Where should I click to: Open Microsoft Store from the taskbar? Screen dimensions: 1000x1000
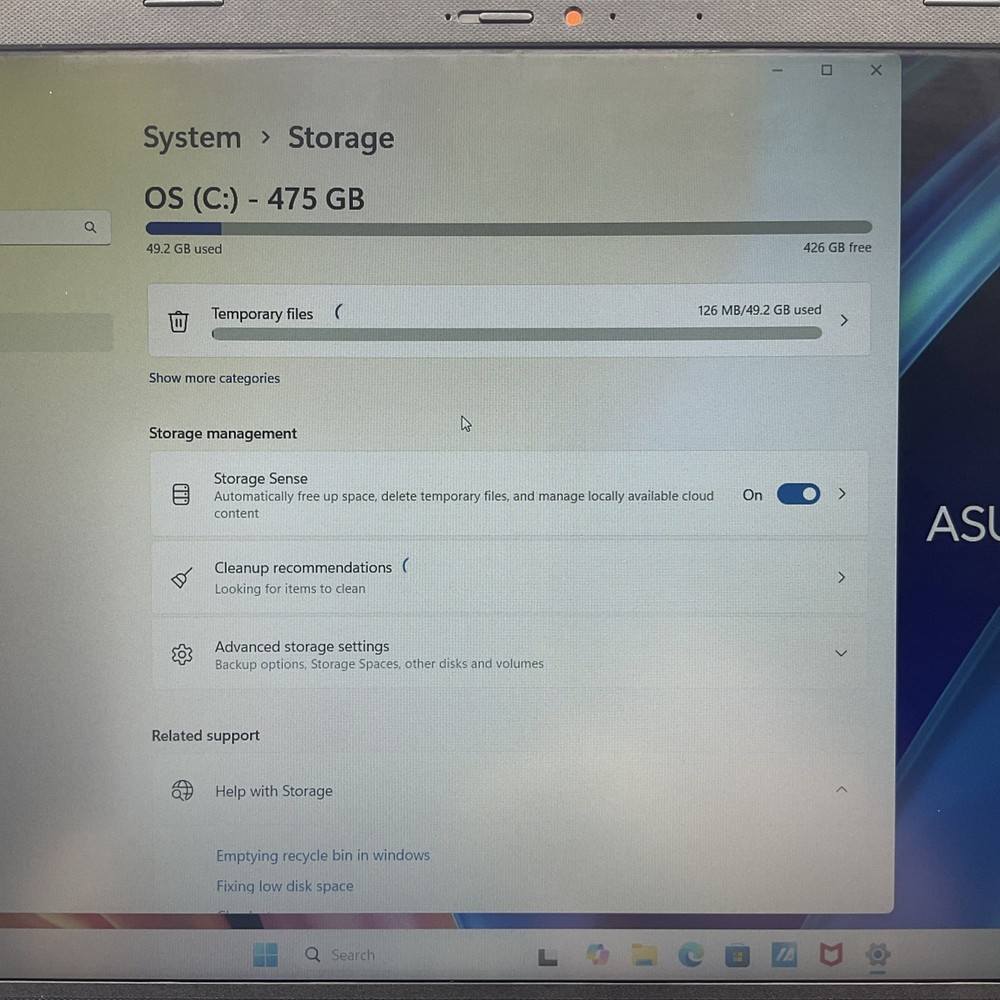pos(737,955)
